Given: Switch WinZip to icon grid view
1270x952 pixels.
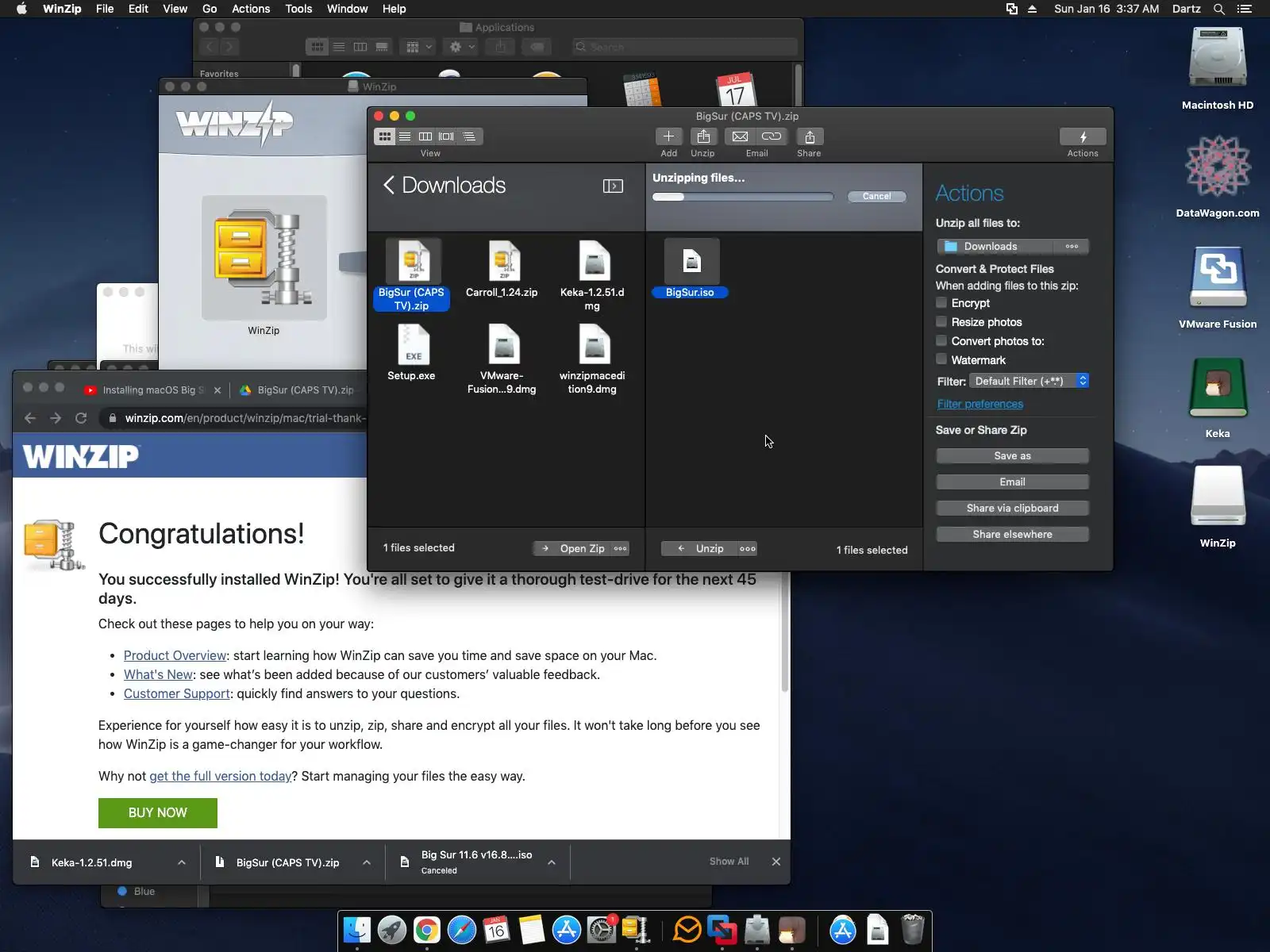Looking at the screenshot, I should (385, 136).
